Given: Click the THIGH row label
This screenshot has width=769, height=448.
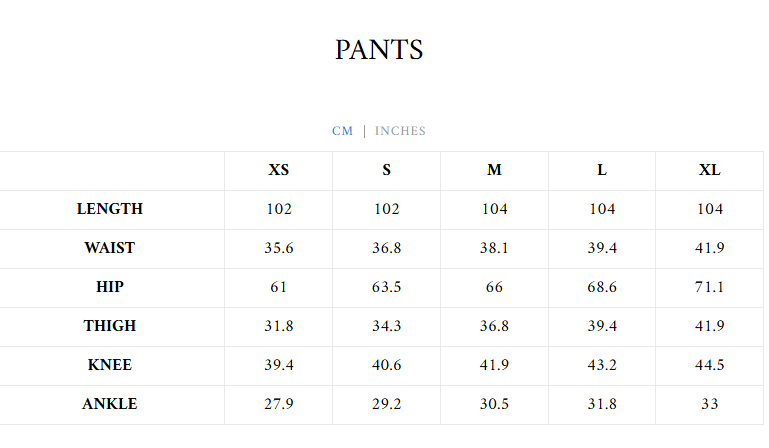Looking at the screenshot, I should (110, 326).
